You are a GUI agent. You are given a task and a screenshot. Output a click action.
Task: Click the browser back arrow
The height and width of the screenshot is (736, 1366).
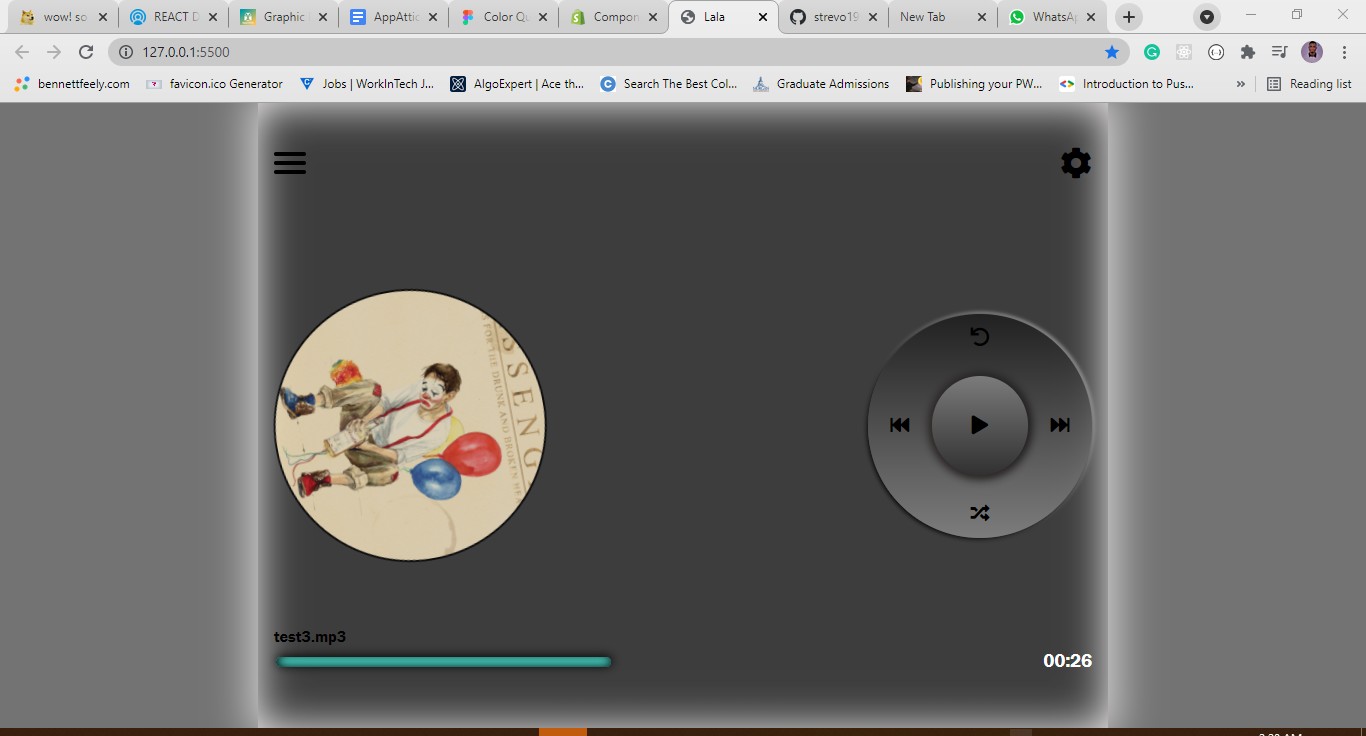22,52
